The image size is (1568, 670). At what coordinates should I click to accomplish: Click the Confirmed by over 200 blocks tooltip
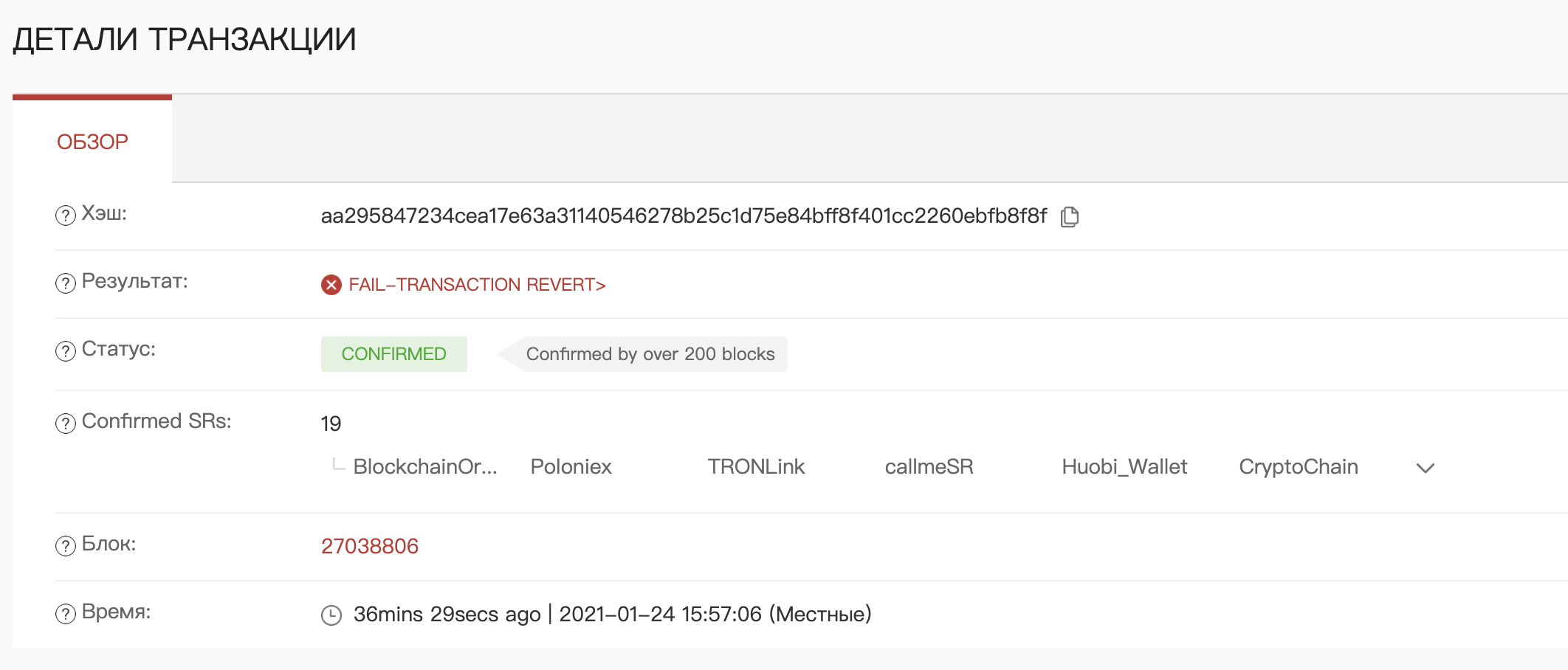[650, 354]
